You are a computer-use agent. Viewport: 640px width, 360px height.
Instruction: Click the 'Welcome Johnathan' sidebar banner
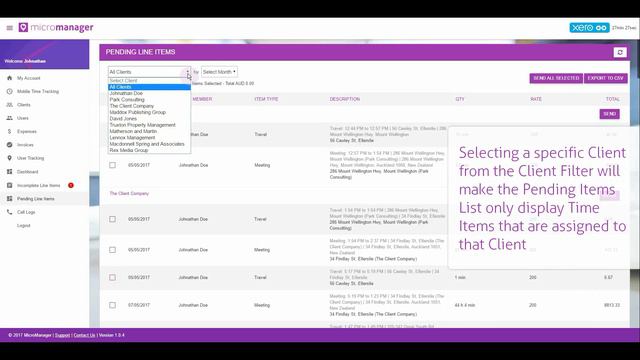(x=44, y=54)
